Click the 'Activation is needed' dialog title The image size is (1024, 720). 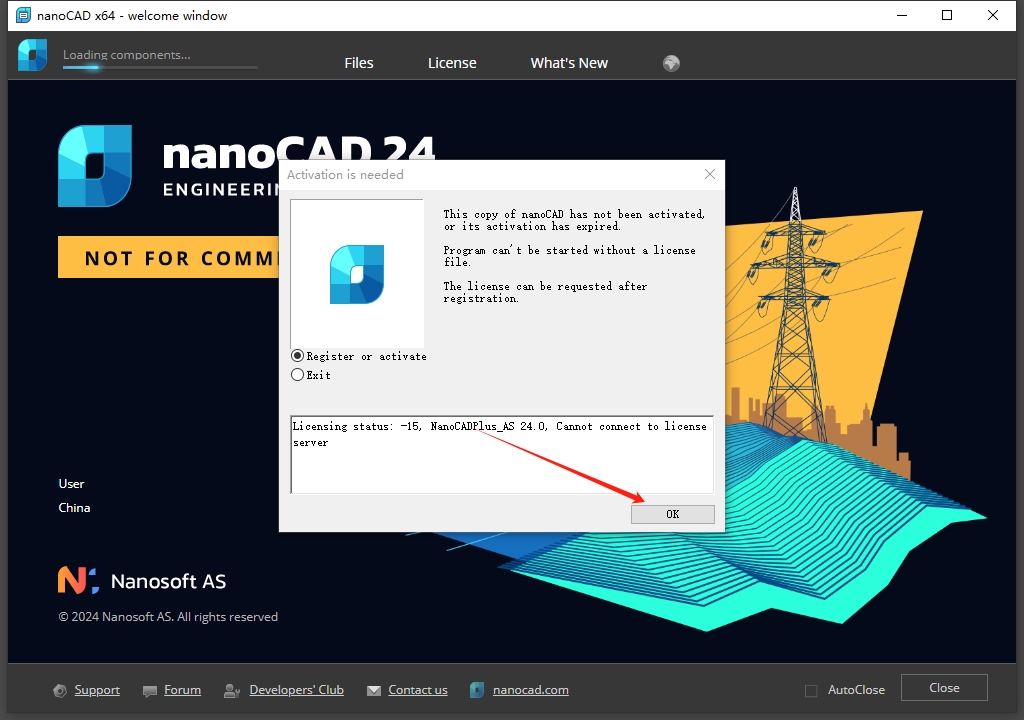[345, 174]
